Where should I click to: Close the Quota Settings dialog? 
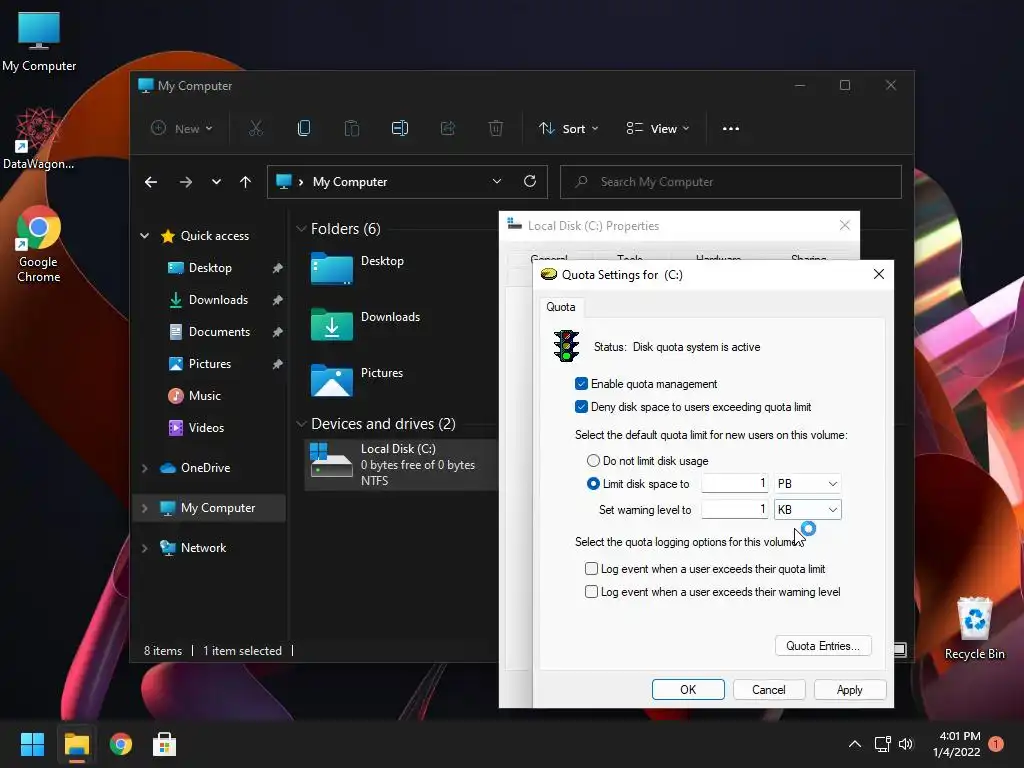point(879,274)
